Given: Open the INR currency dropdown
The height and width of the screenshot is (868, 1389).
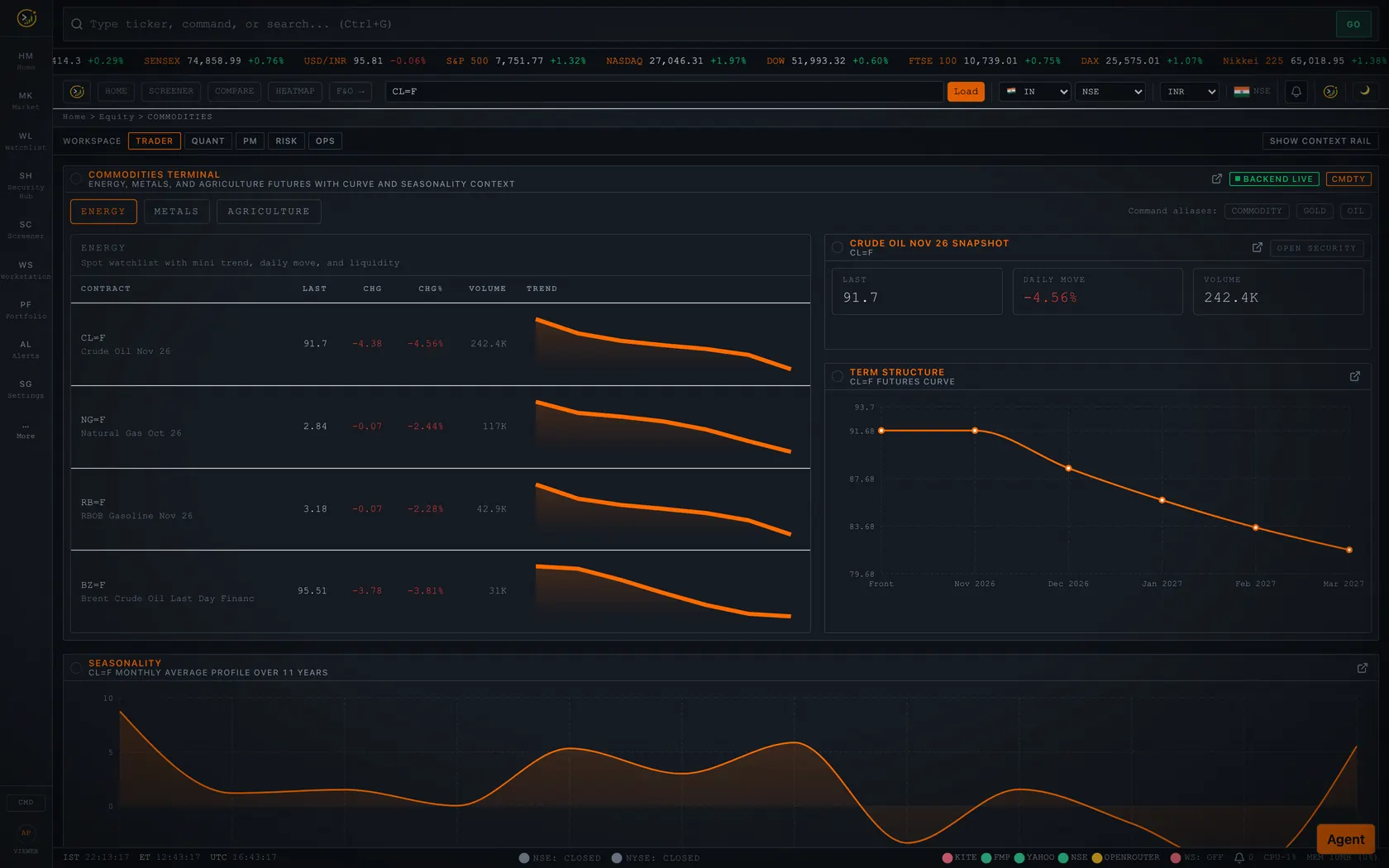Looking at the screenshot, I should coord(1190,92).
